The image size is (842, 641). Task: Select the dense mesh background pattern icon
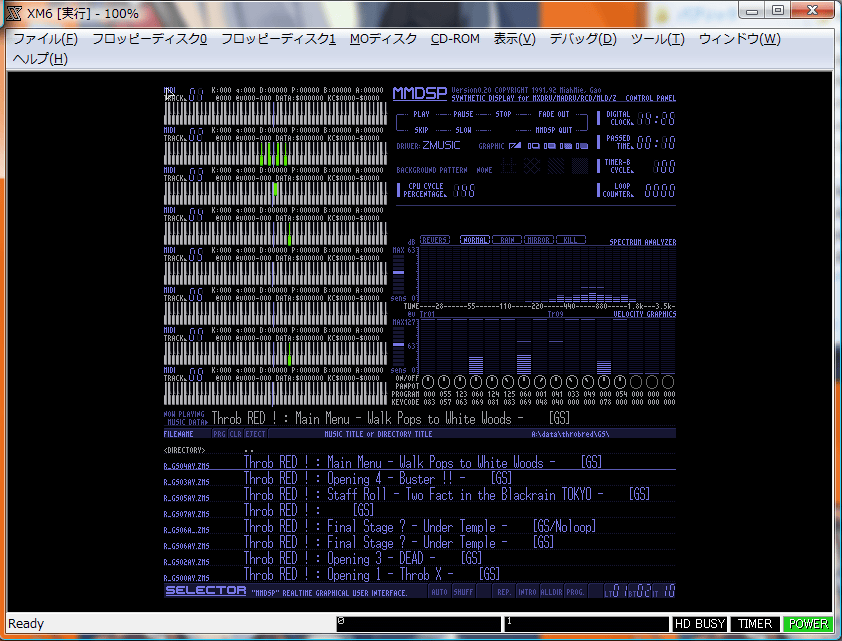pyautogui.click(x=580, y=168)
